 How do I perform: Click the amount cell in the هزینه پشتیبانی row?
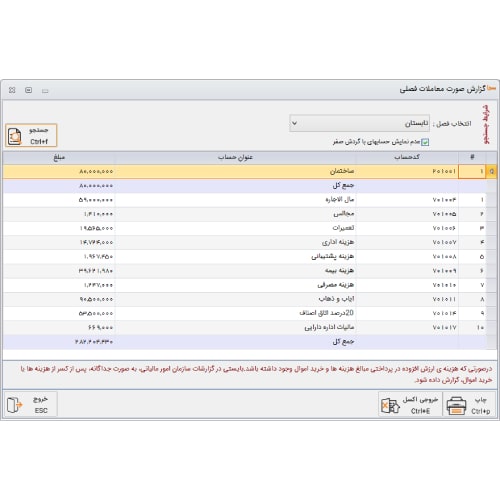[59, 256]
